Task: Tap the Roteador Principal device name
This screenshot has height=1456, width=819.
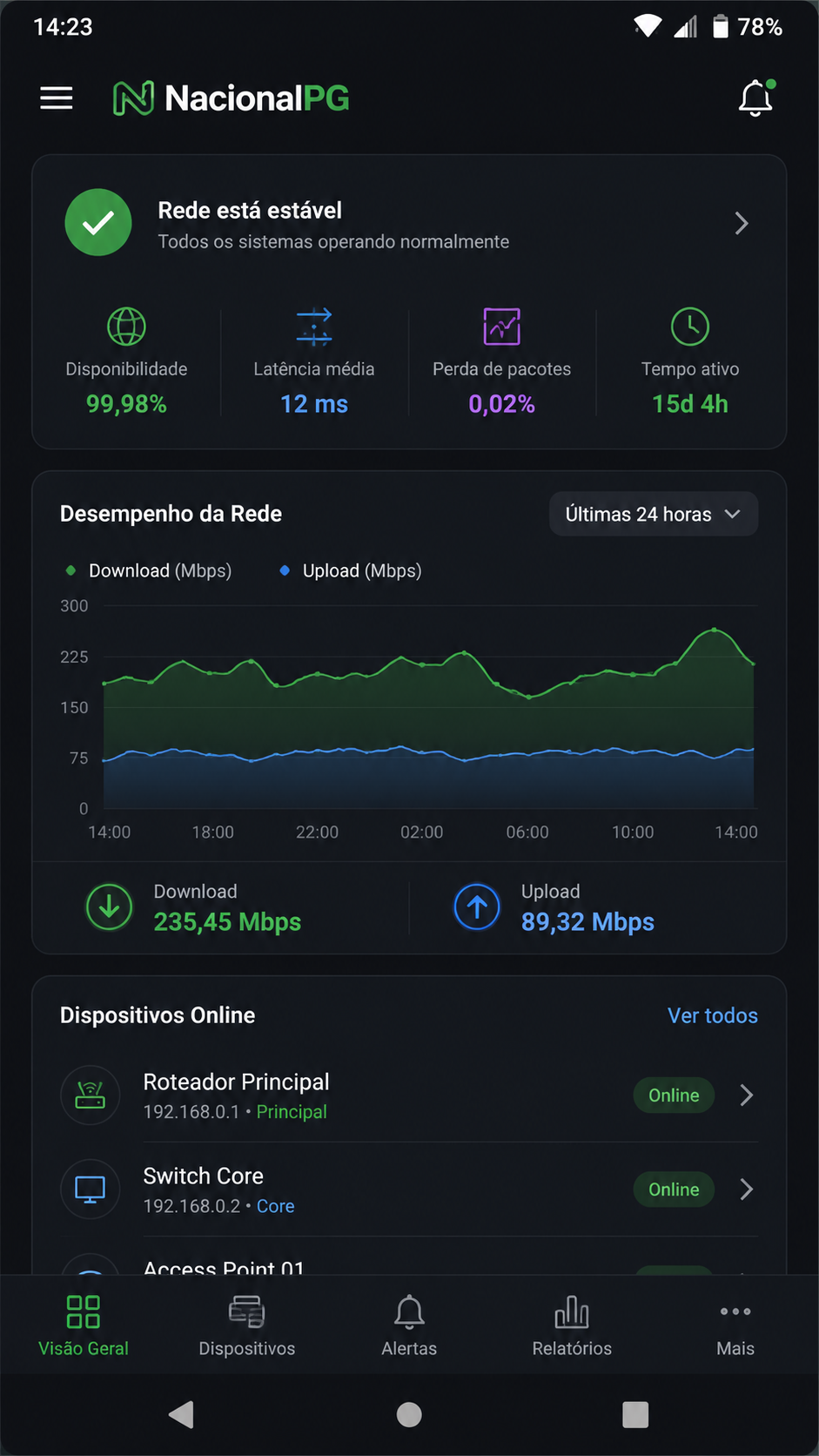Action: tap(236, 1082)
